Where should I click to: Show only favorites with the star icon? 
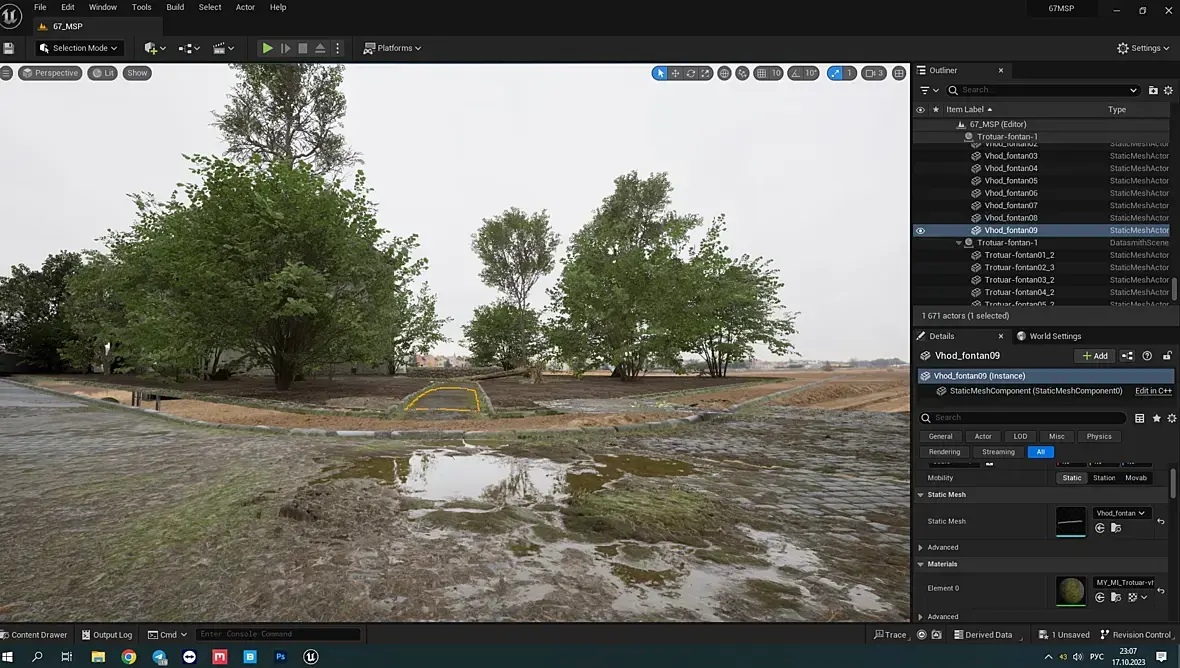click(x=1157, y=418)
